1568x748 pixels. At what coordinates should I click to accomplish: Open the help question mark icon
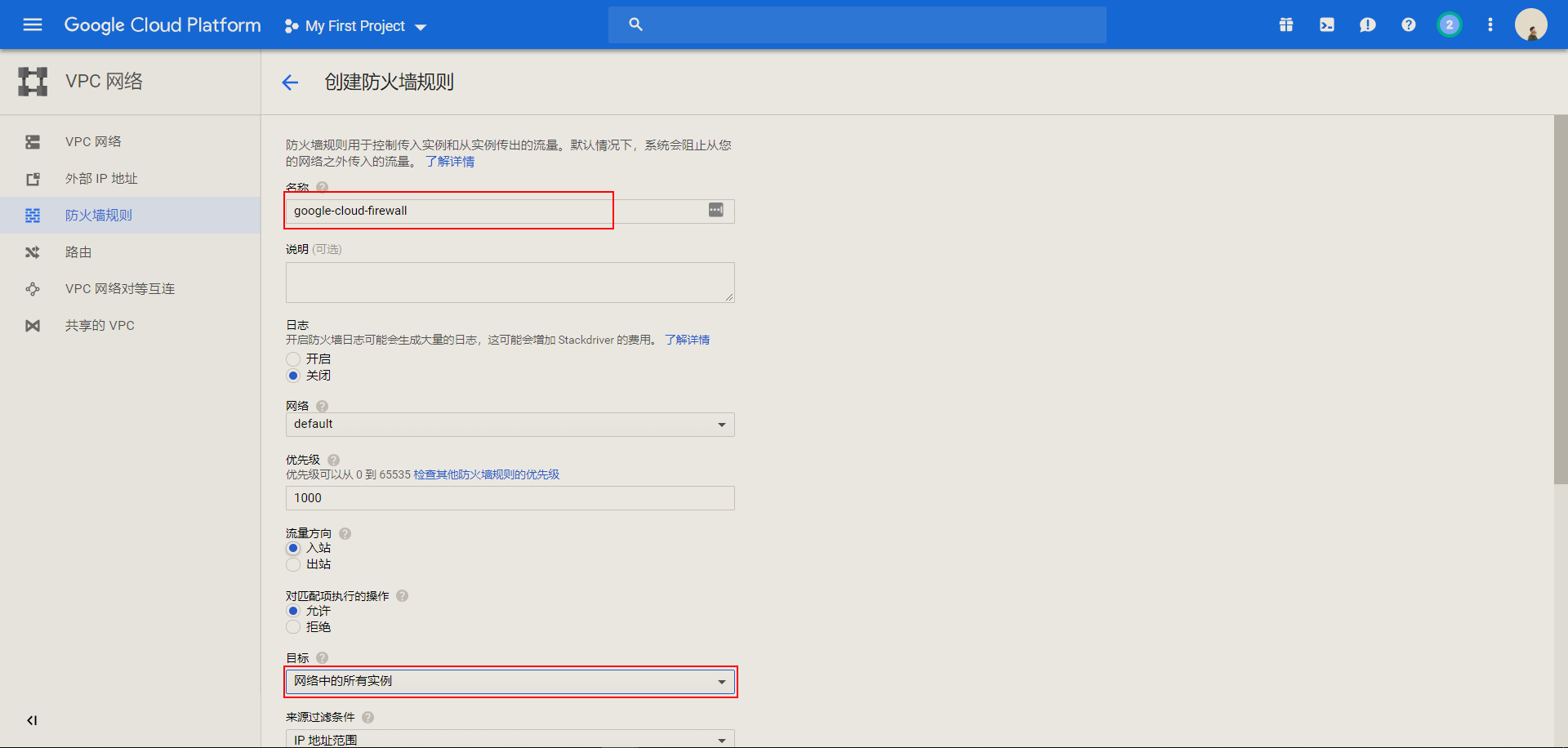pyautogui.click(x=1409, y=24)
